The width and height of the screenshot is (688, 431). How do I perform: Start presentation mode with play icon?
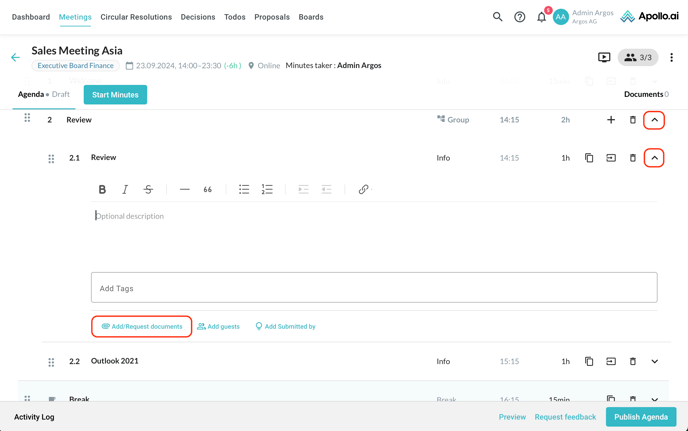604,58
